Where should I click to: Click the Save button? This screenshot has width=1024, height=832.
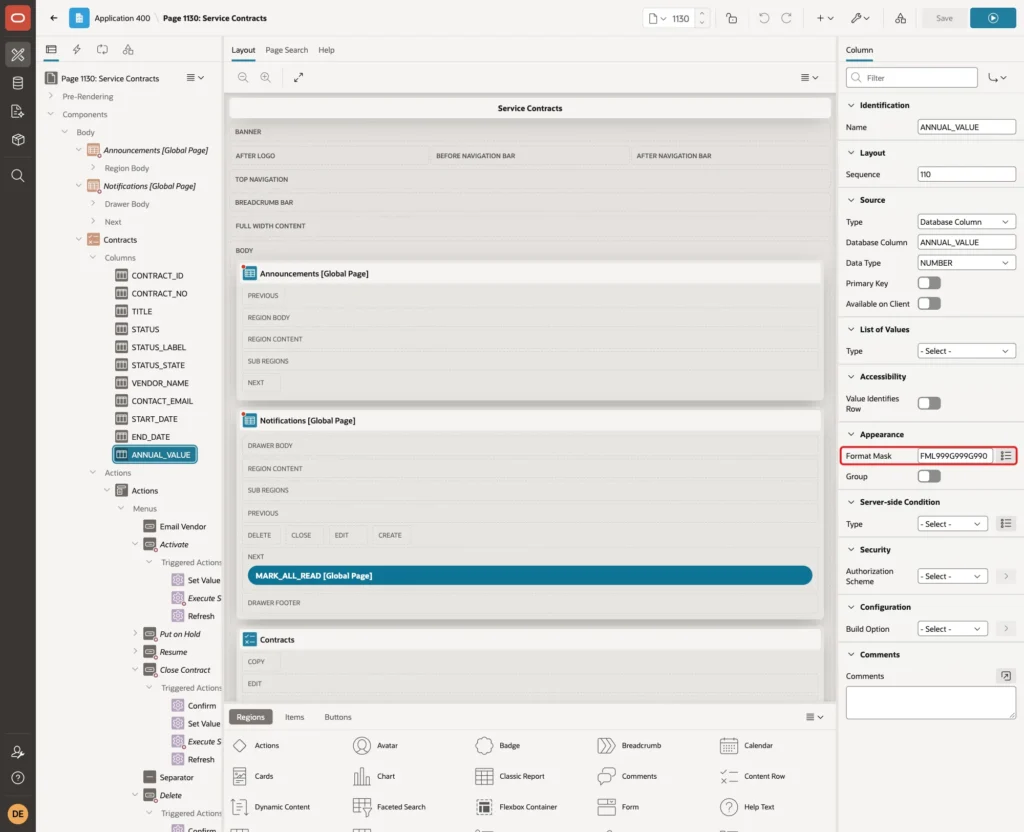pos(944,18)
